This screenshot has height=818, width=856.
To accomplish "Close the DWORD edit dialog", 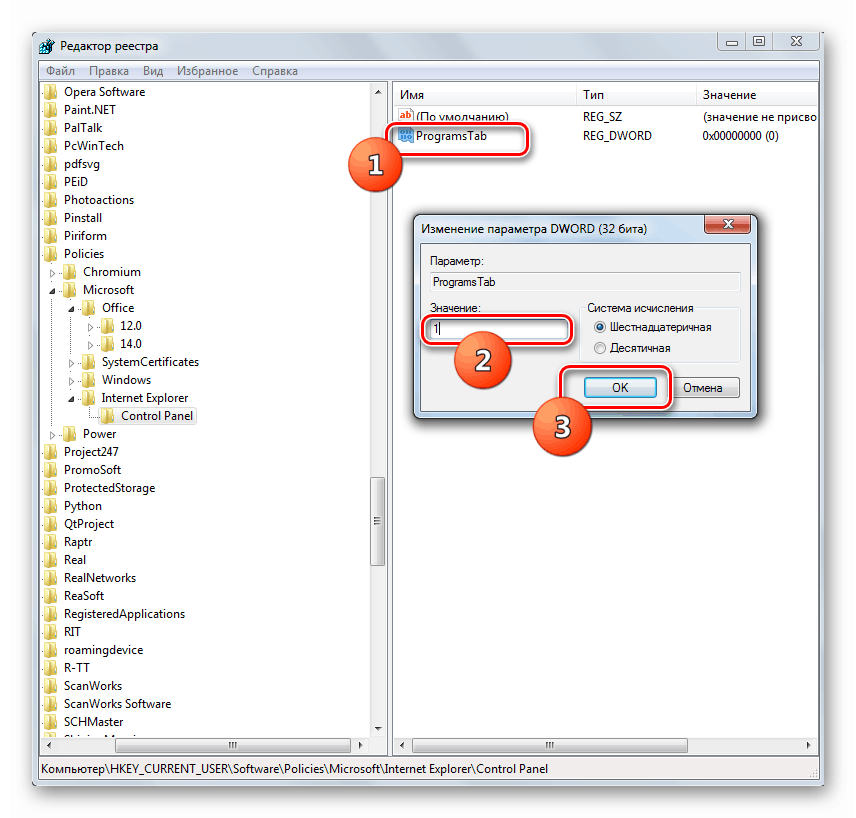I will 728,224.
